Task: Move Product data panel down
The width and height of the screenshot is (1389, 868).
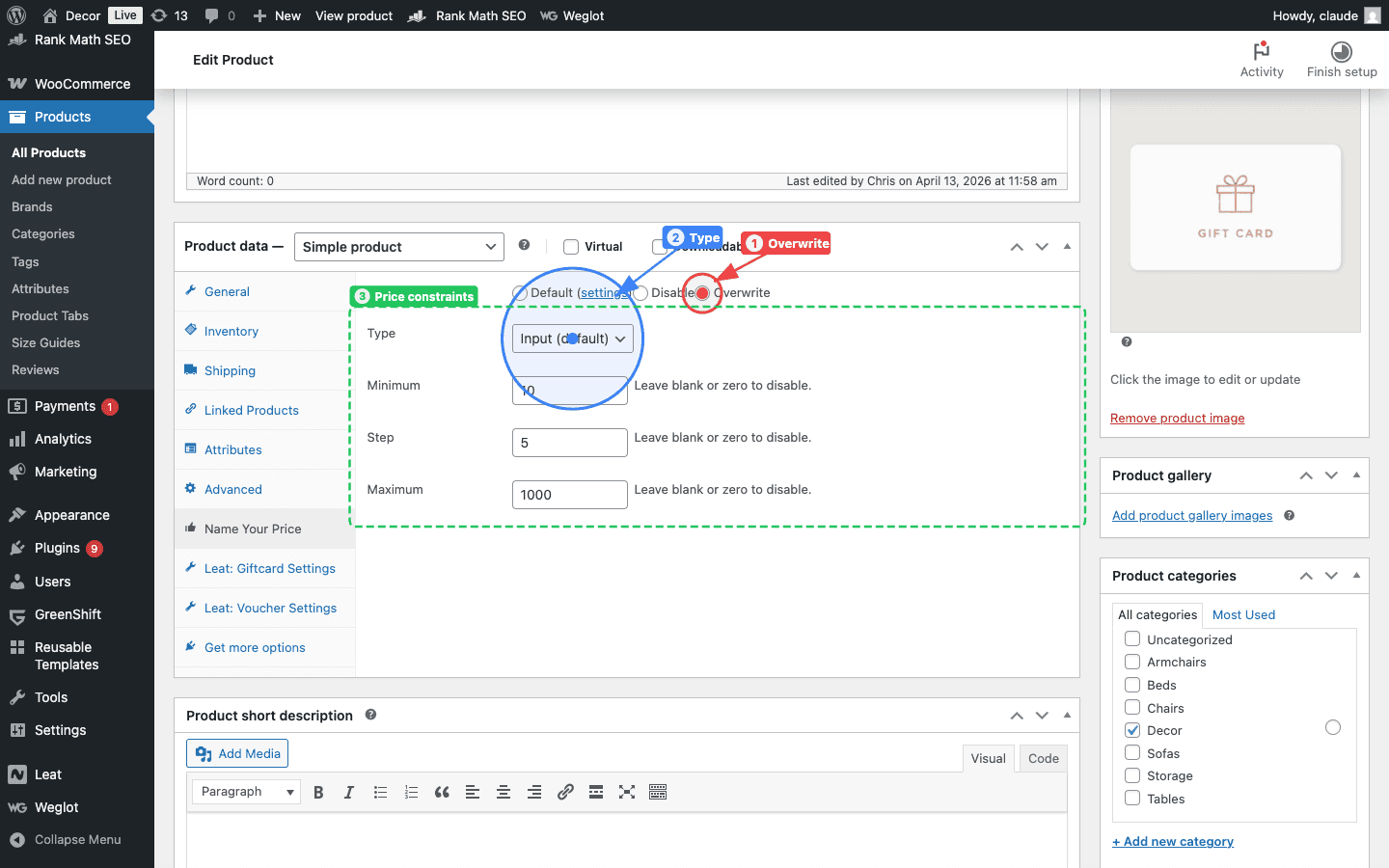Action: click(1042, 247)
